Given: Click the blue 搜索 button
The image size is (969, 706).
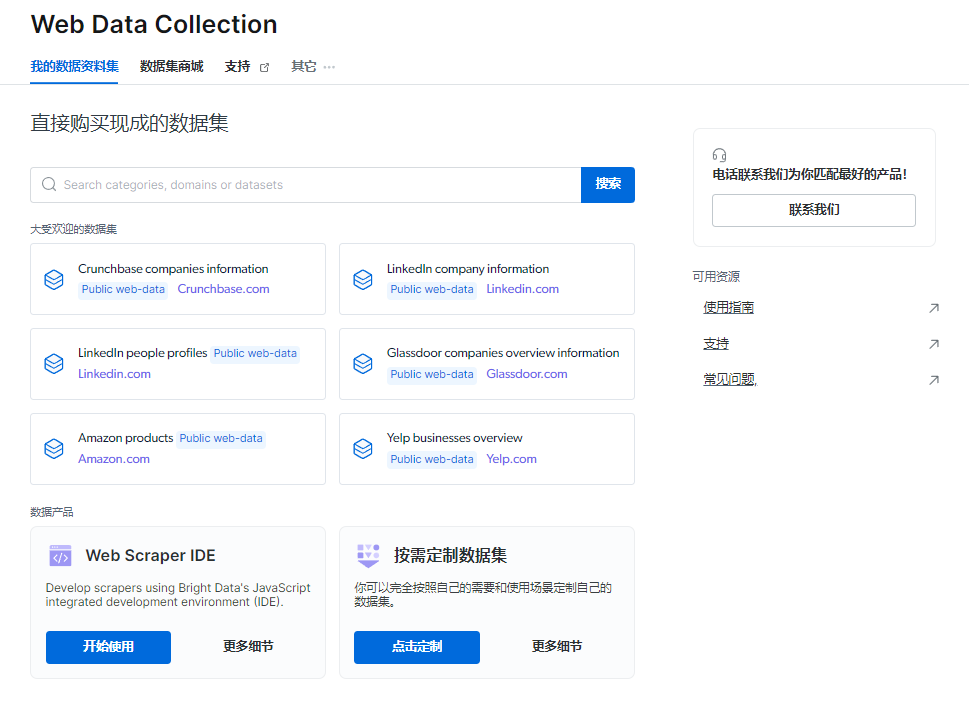Looking at the screenshot, I should point(607,184).
